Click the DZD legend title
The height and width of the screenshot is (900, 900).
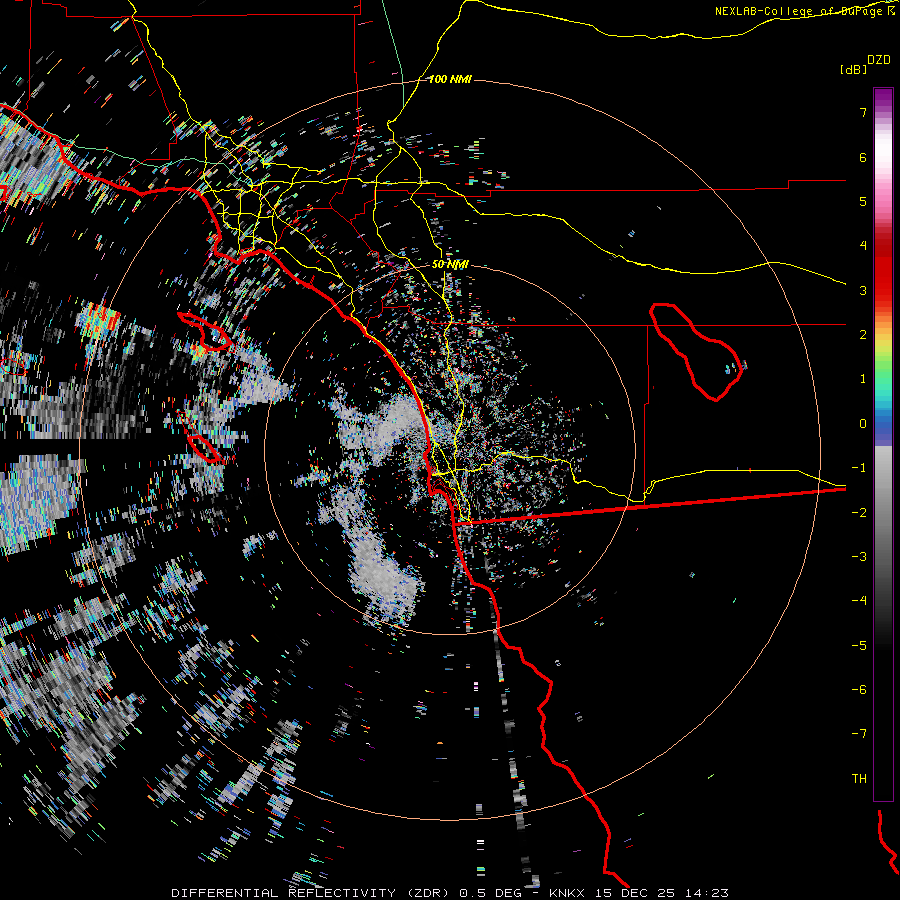[879, 60]
